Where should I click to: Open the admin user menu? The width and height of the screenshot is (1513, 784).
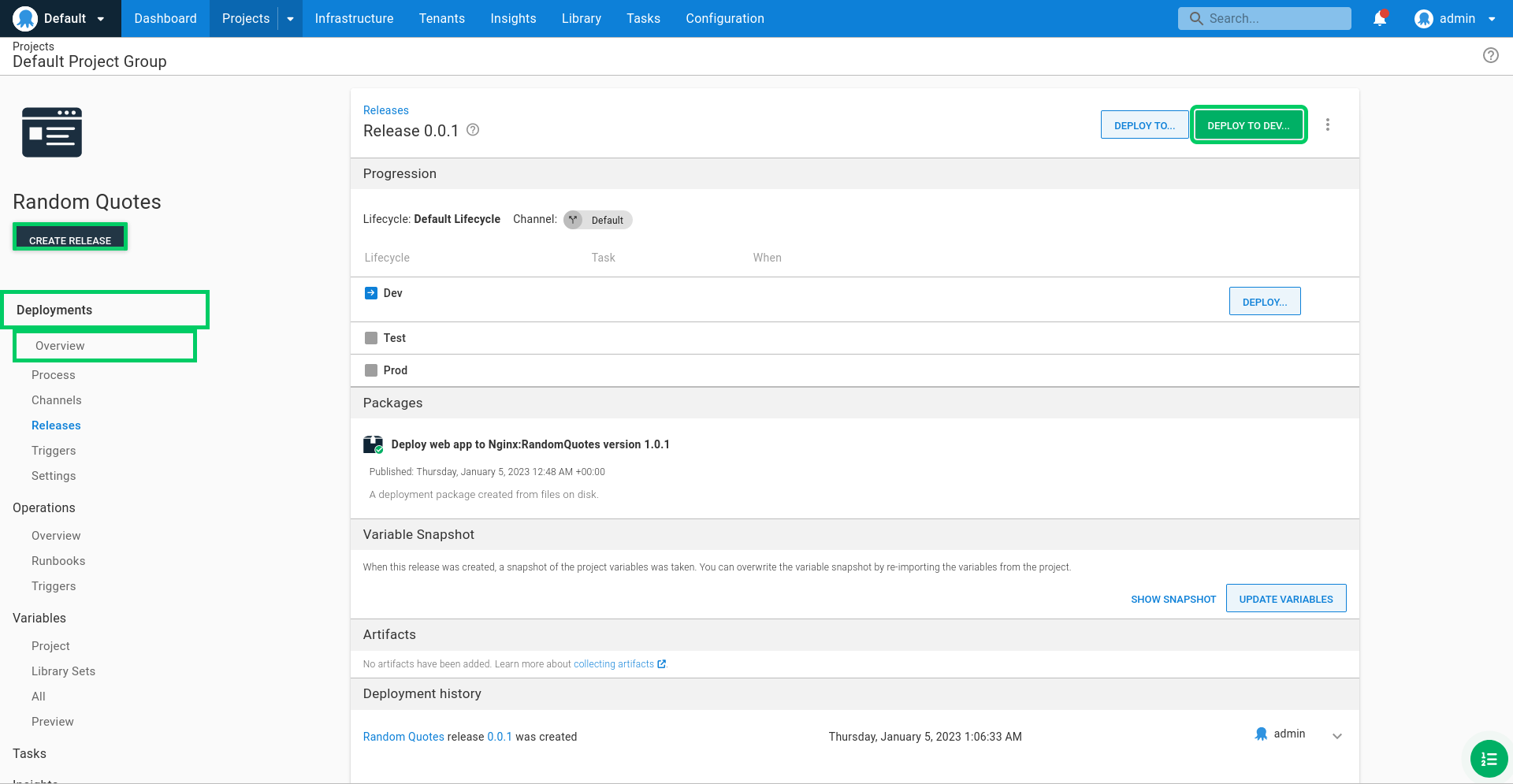(1455, 18)
